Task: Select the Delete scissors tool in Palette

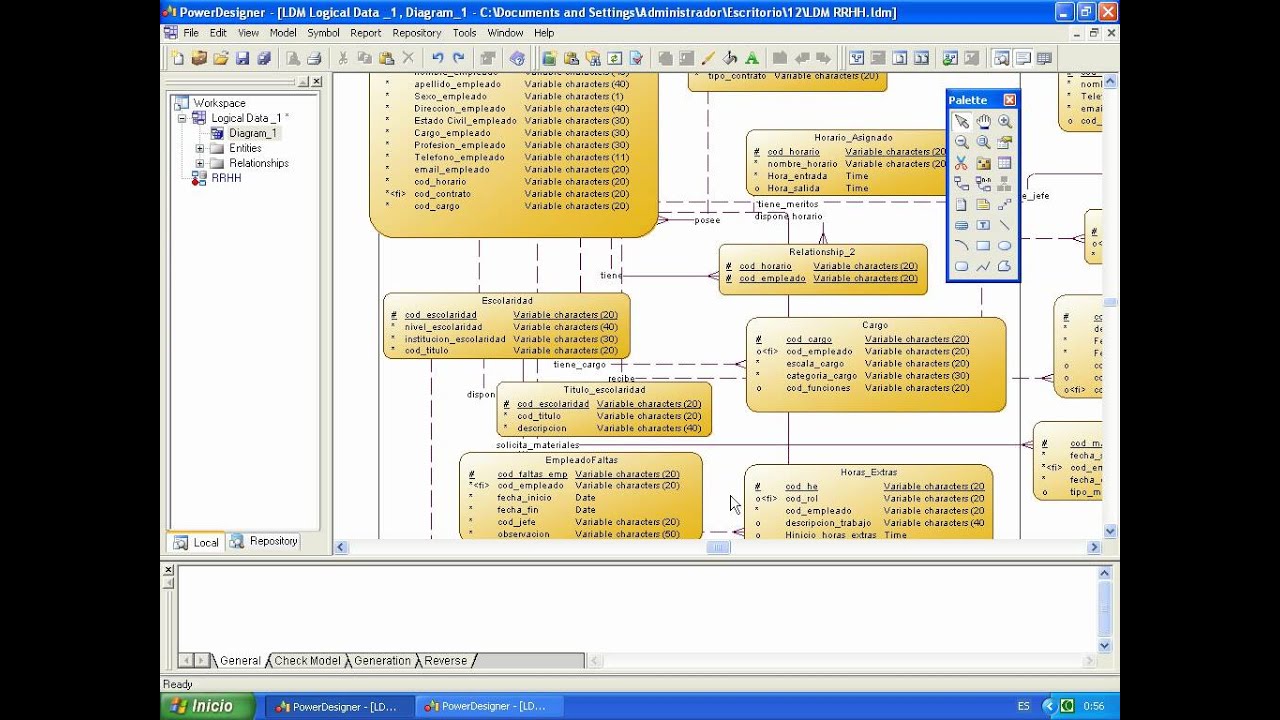Action: tap(961, 163)
